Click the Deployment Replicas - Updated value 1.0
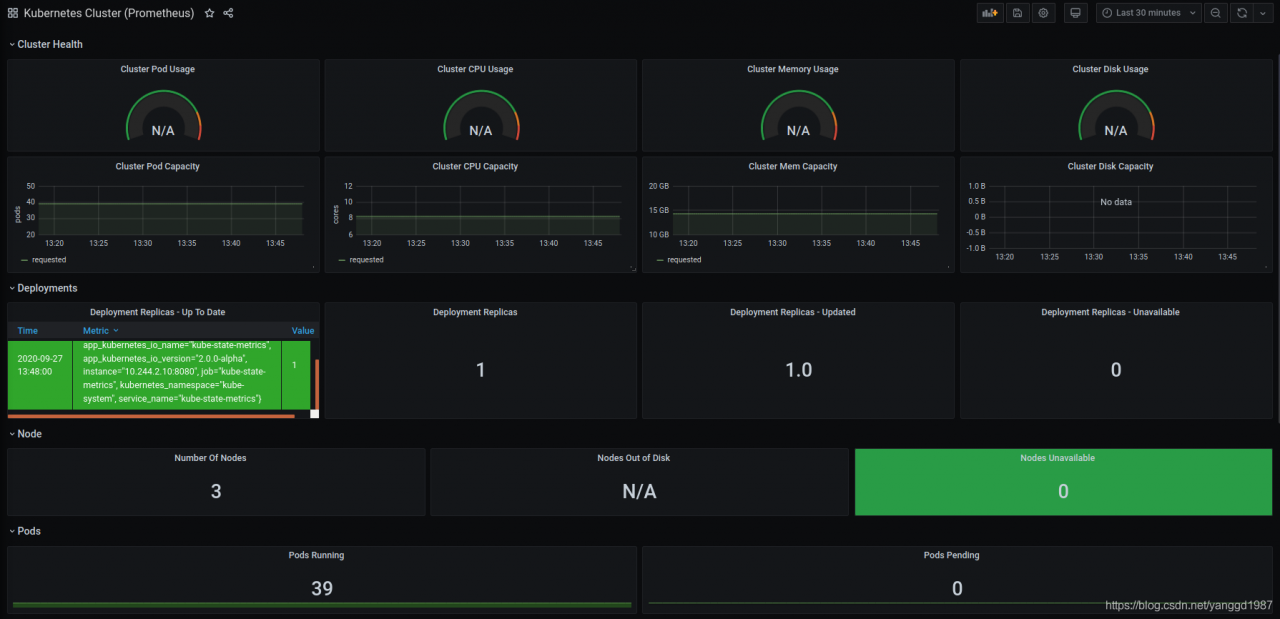Screen dimensions: 1280x619 coord(799,370)
